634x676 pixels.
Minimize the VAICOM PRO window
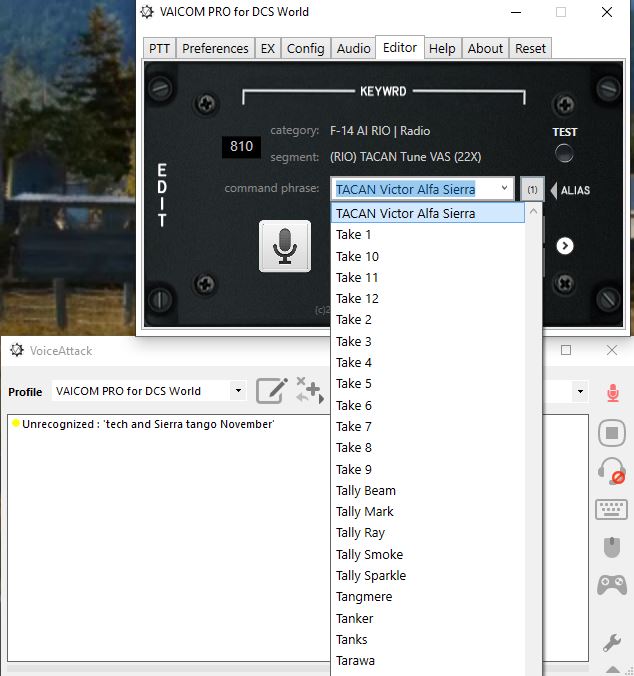tap(516, 12)
